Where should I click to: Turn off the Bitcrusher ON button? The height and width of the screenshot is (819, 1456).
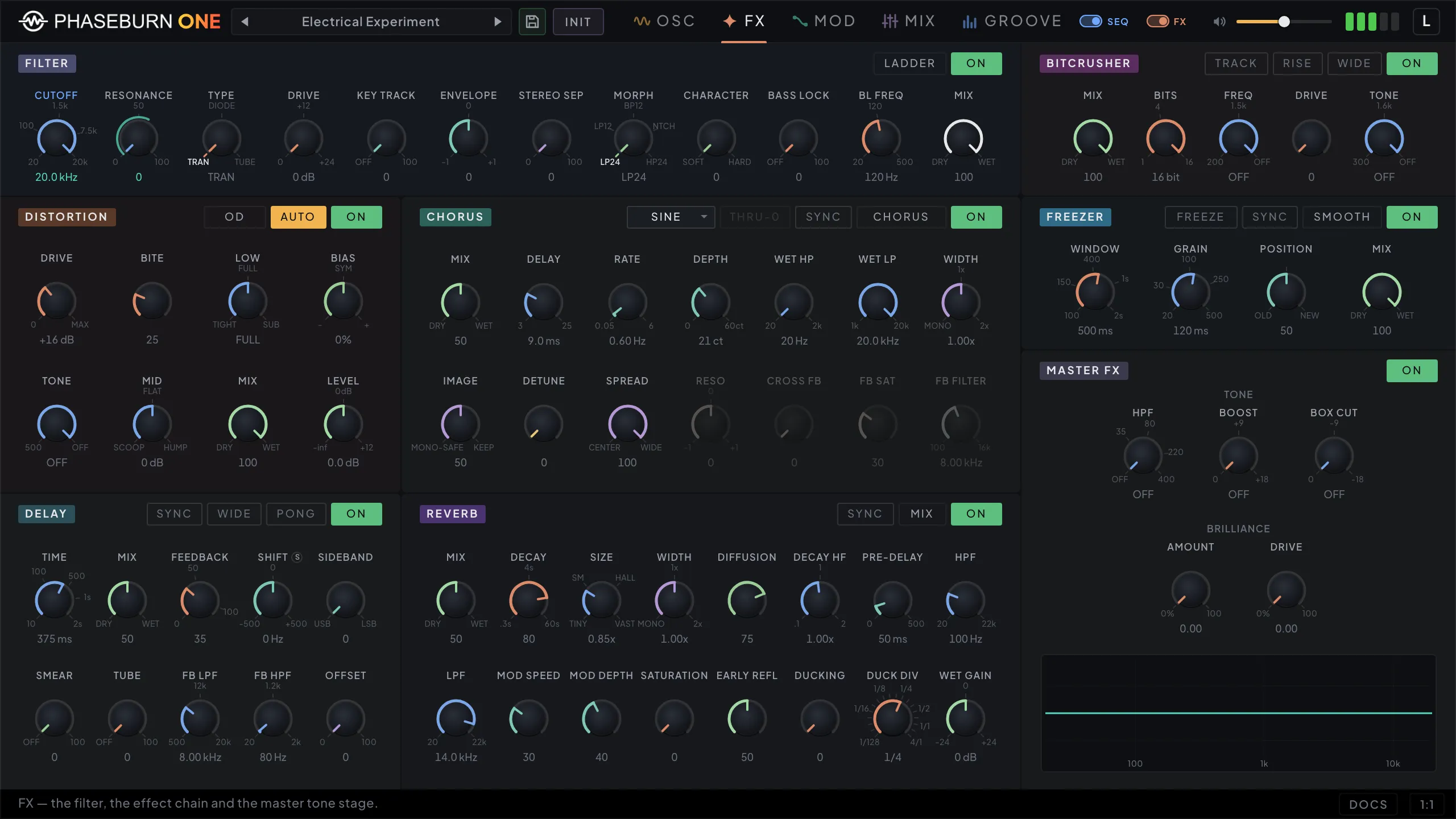pos(1412,63)
